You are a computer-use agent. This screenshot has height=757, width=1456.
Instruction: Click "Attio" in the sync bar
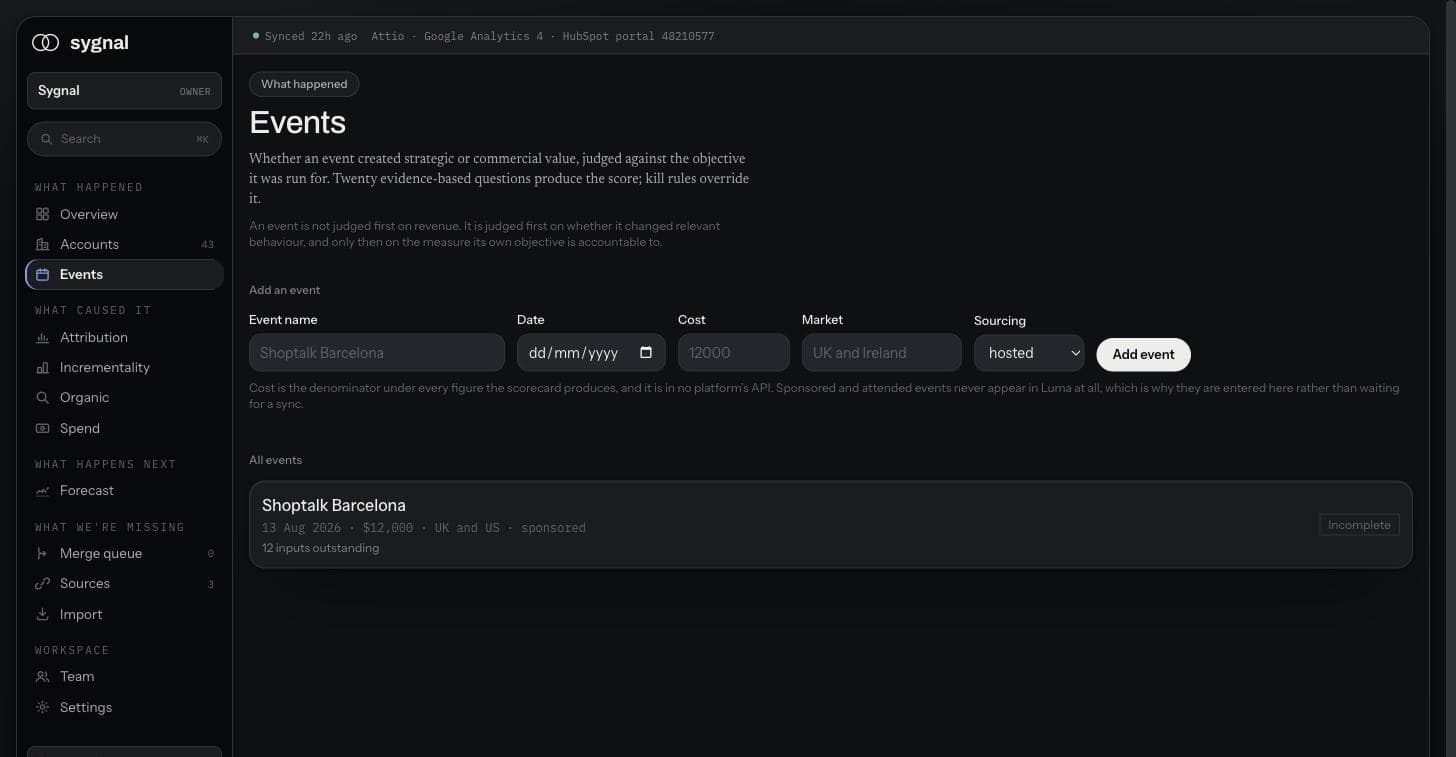(x=388, y=36)
